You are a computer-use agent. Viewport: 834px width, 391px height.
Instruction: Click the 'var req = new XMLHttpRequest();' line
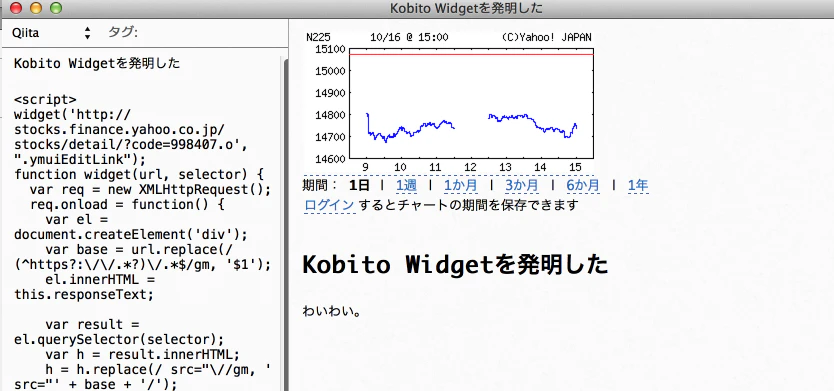click(151, 190)
